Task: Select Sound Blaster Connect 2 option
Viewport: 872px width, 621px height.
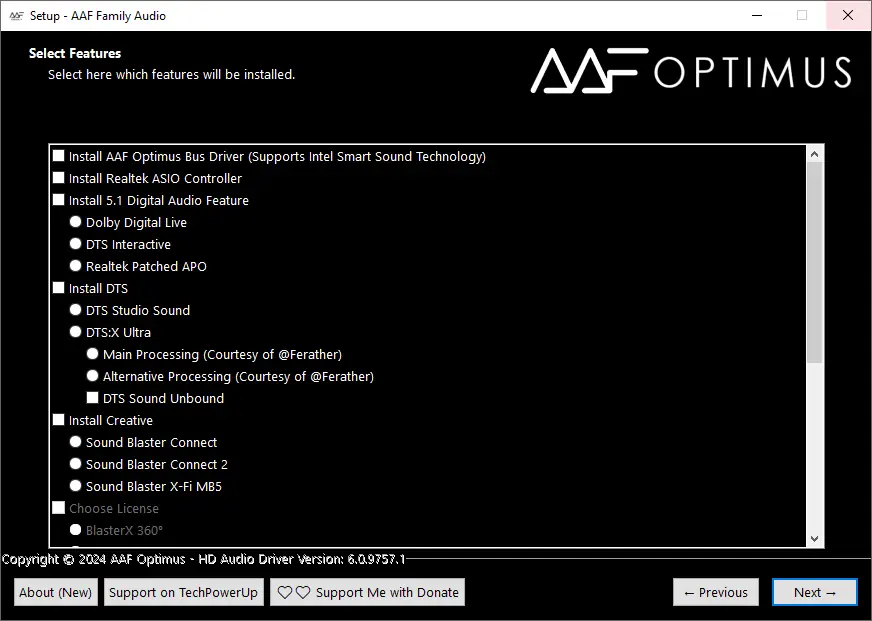Action: pos(75,464)
